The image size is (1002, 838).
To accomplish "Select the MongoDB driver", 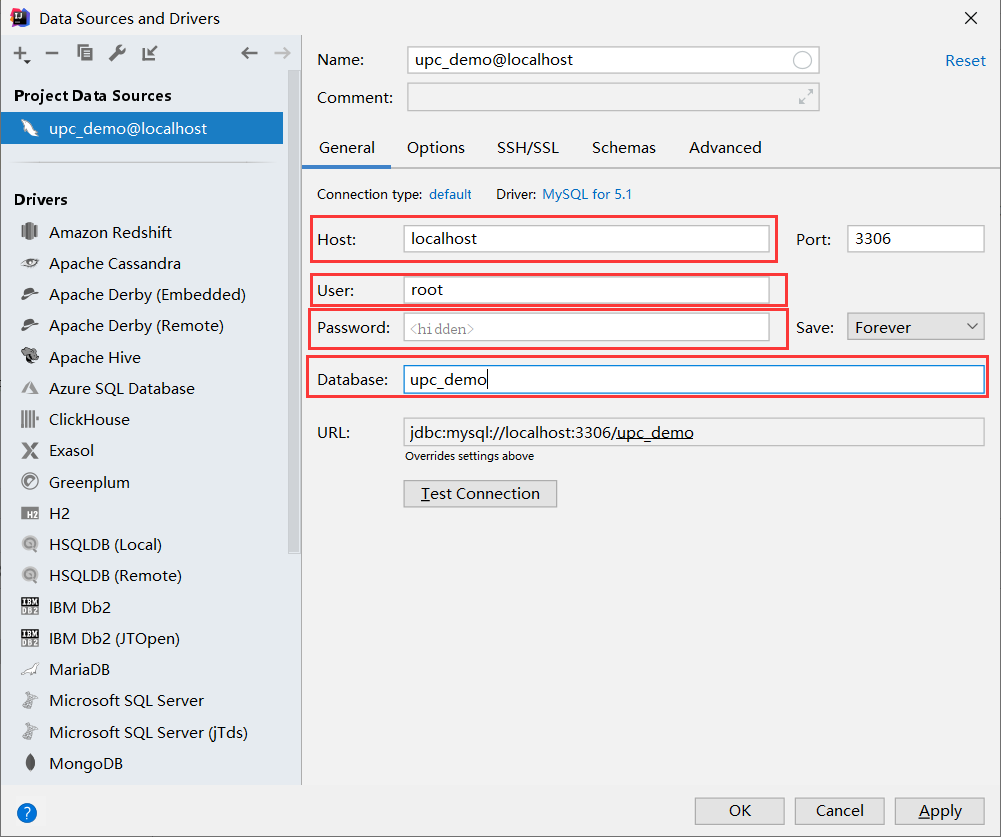I will coord(86,764).
